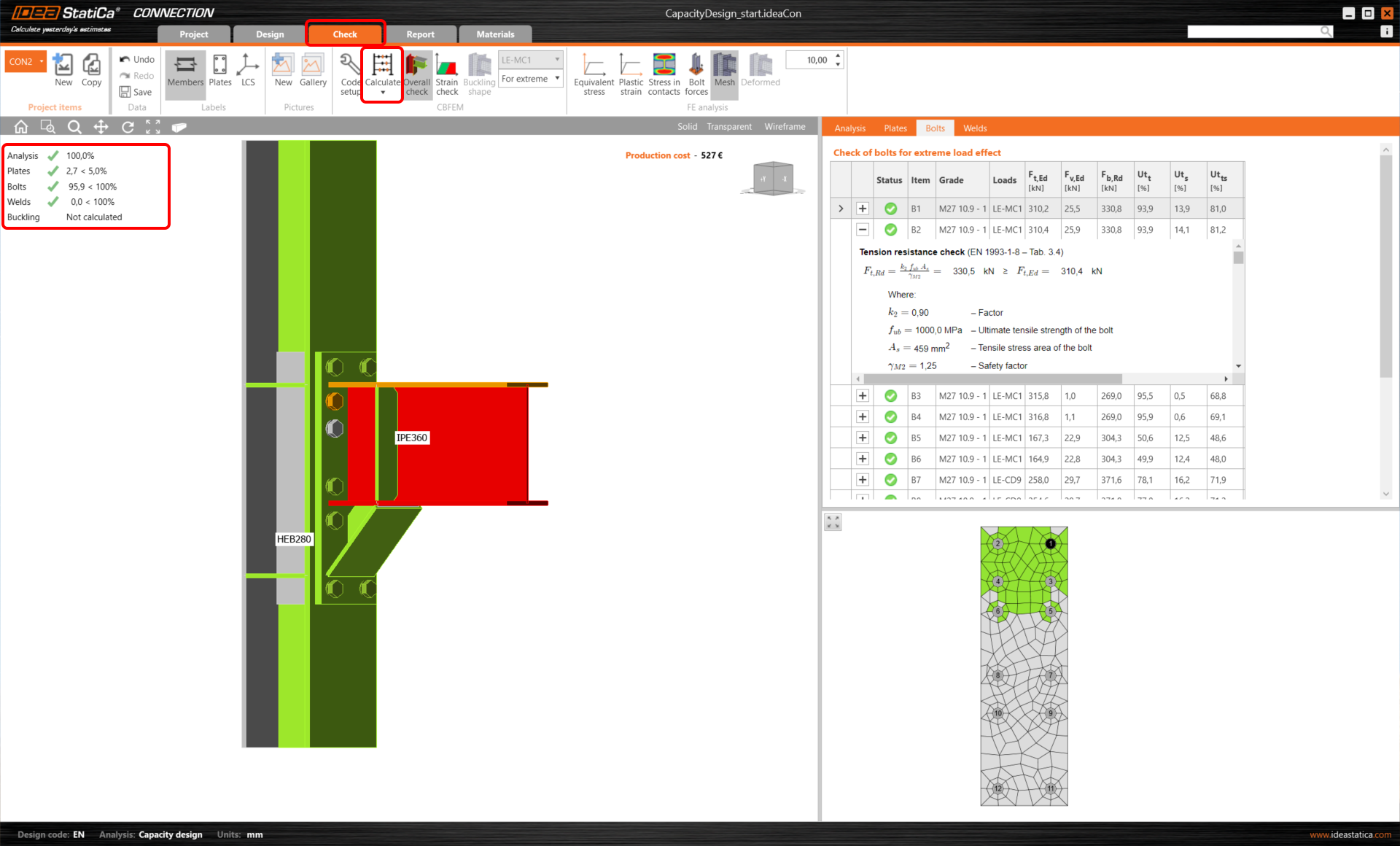Click the Save button
The image size is (1400, 846).
[136, 92]
